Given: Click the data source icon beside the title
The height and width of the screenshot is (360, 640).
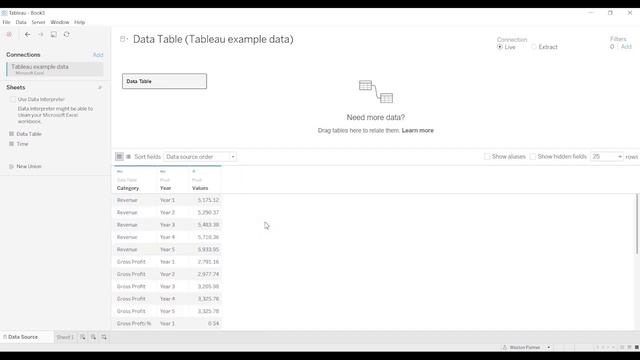Looking at the screenshot, I should click(124, 39).
